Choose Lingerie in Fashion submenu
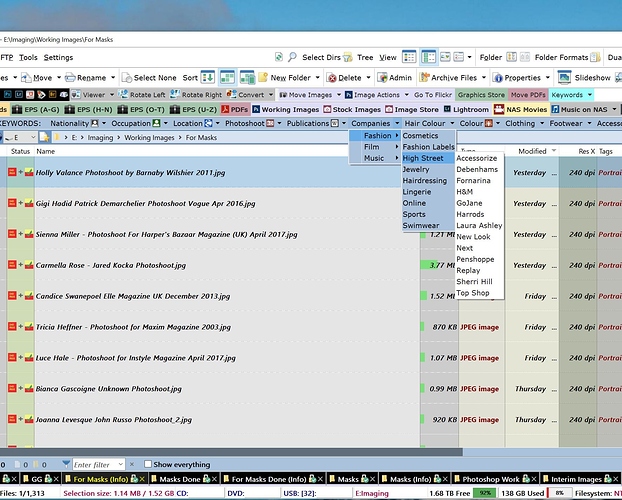622x500 pixels. click(417, 192)
